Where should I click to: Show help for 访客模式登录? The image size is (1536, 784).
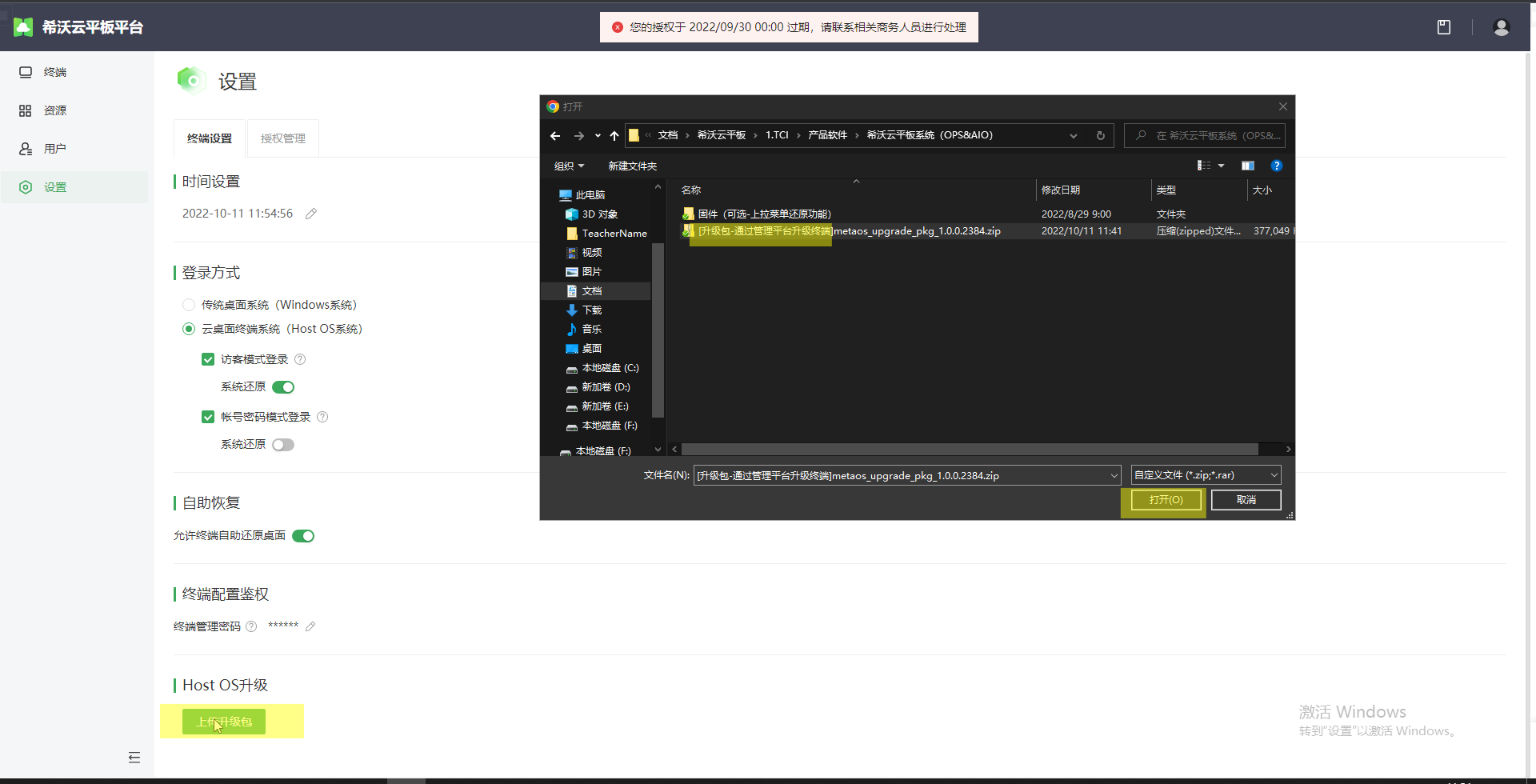coord(300,359)
